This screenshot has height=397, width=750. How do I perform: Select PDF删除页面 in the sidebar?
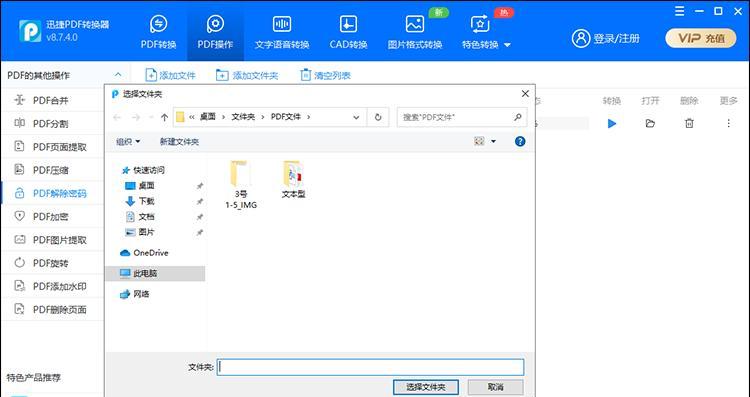(53, 309)
